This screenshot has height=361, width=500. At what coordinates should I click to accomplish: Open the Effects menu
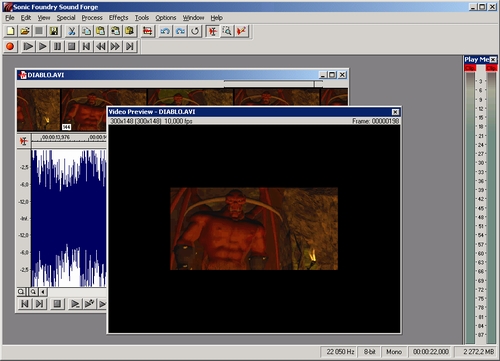pos(118,18)
